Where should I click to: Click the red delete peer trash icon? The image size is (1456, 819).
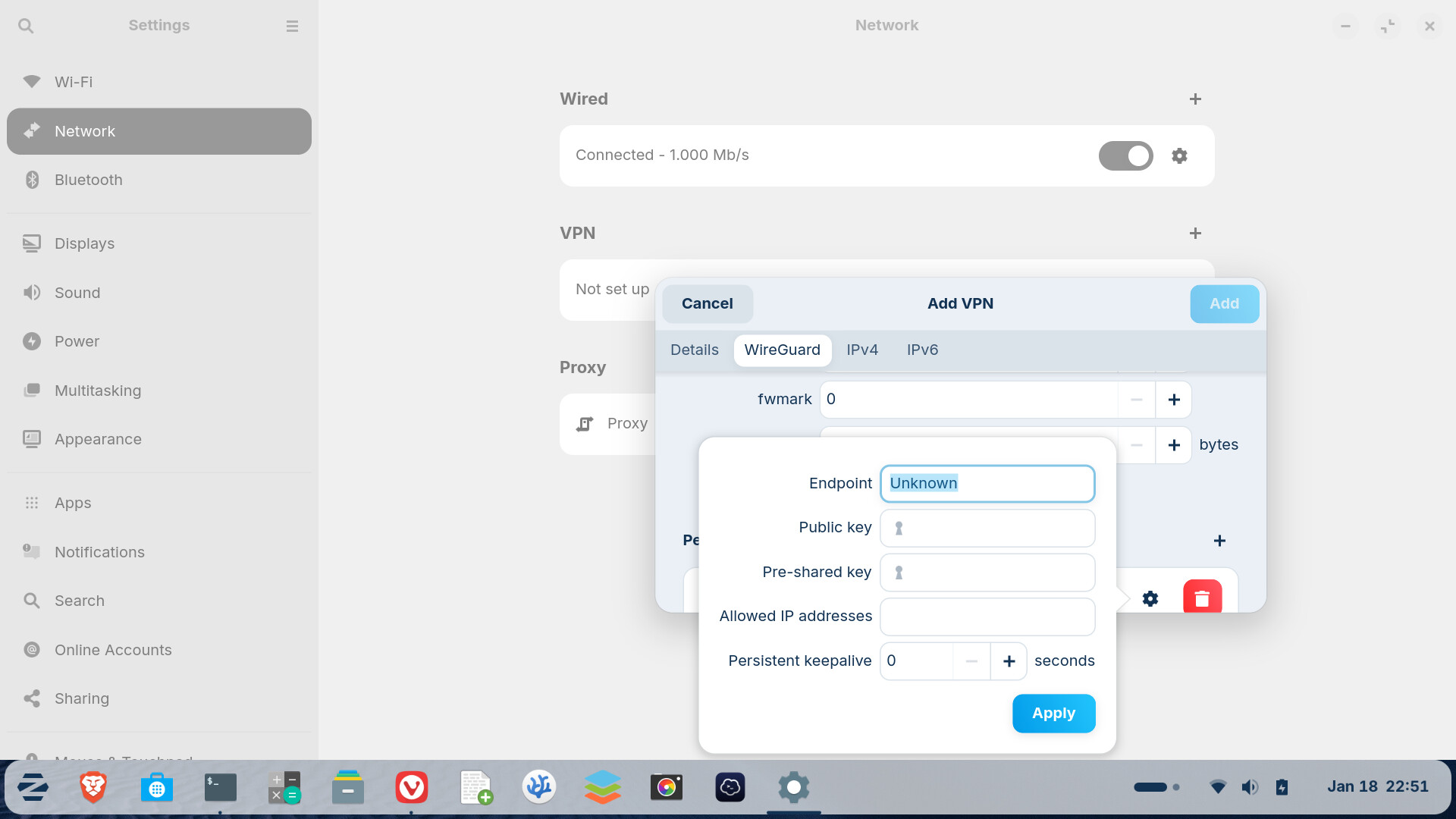[x=1202, y=598]
